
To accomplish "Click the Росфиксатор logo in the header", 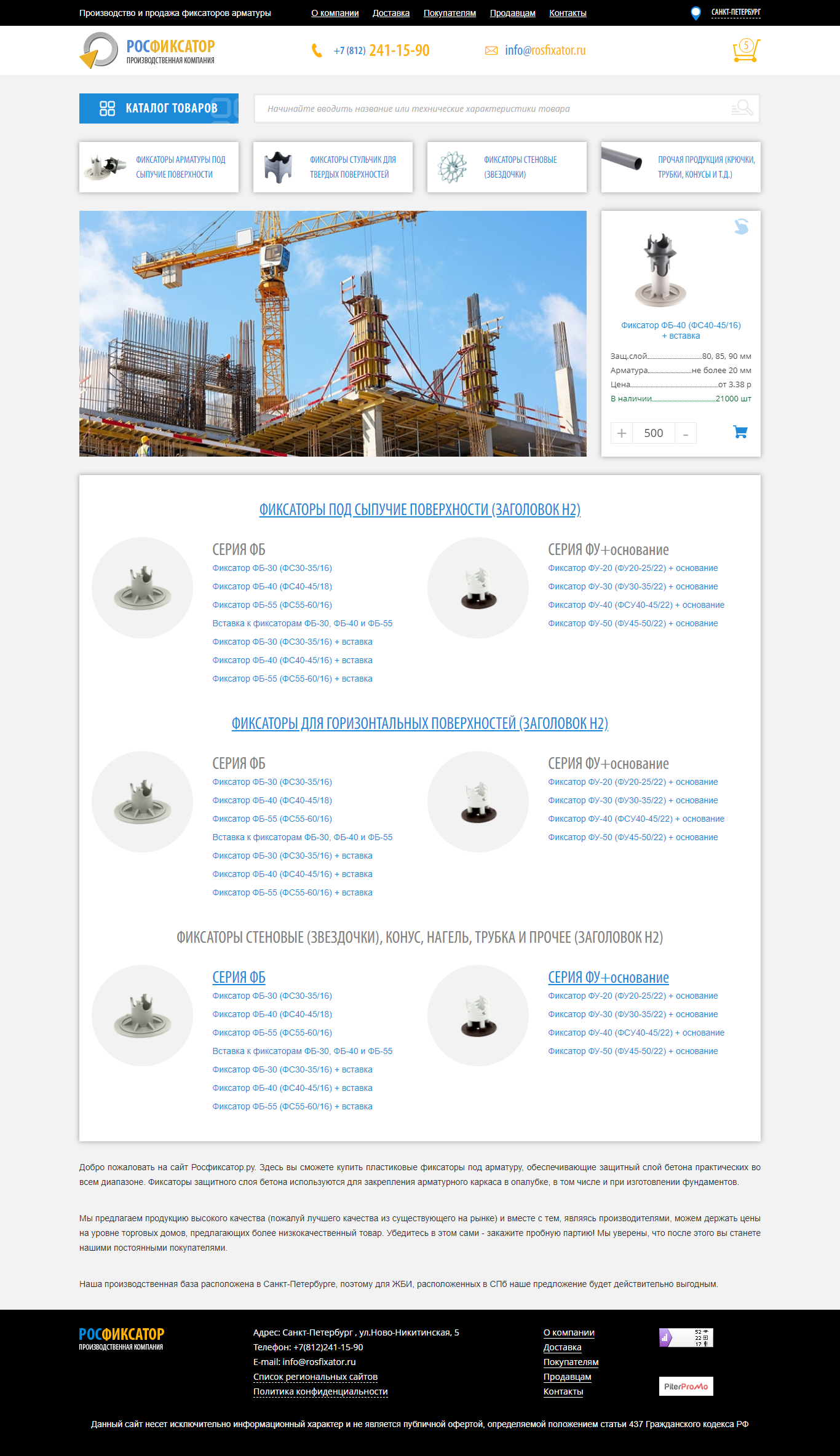I will pyautogui.click(x=147, y=50).
